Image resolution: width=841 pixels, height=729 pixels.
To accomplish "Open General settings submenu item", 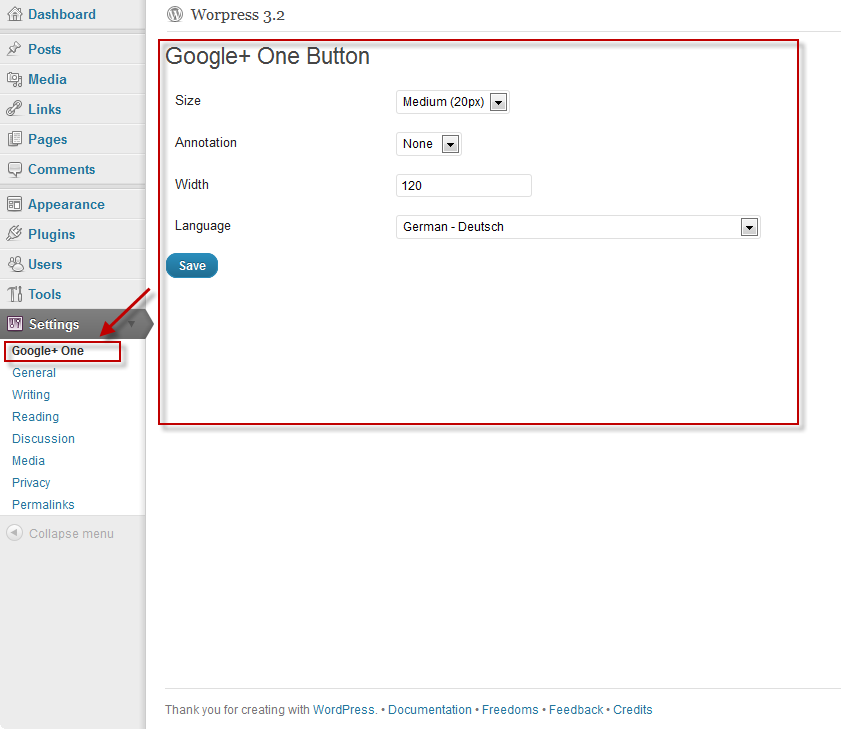I will pos(34,373).
